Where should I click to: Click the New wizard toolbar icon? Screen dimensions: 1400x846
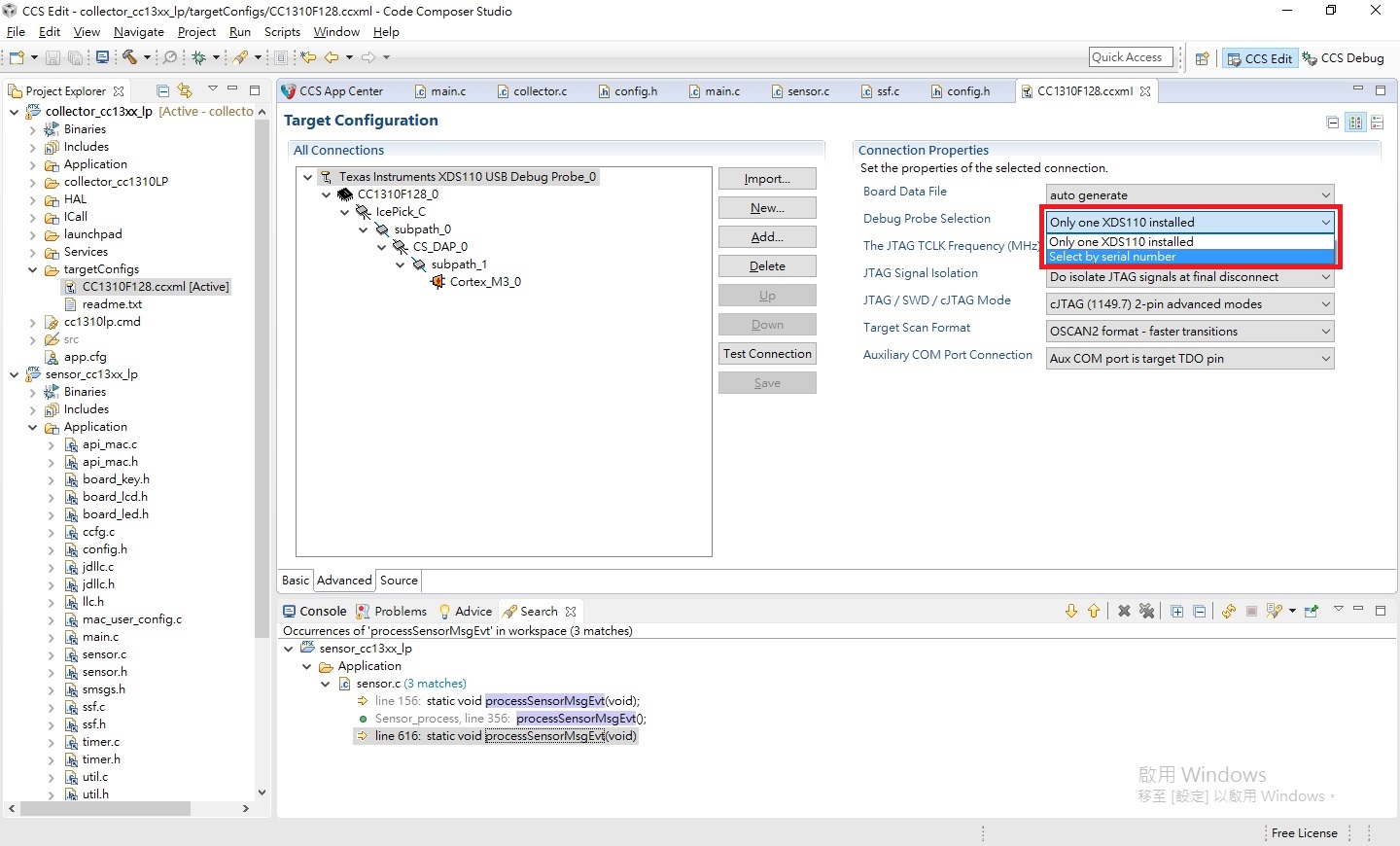click(x=17, y=58)
